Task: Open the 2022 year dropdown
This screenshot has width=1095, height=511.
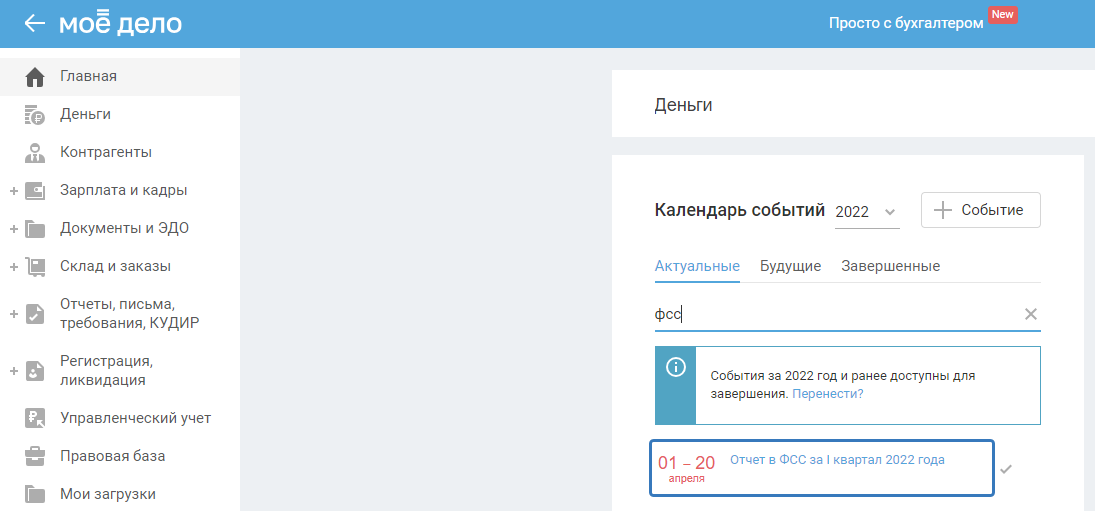Action: 867,212
